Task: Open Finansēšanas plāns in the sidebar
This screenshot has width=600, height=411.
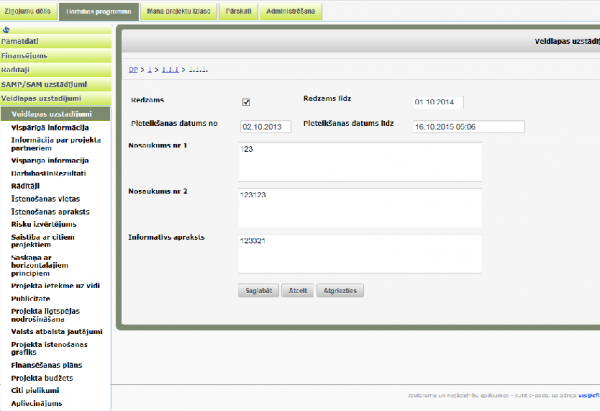Action: click(46, 365)
